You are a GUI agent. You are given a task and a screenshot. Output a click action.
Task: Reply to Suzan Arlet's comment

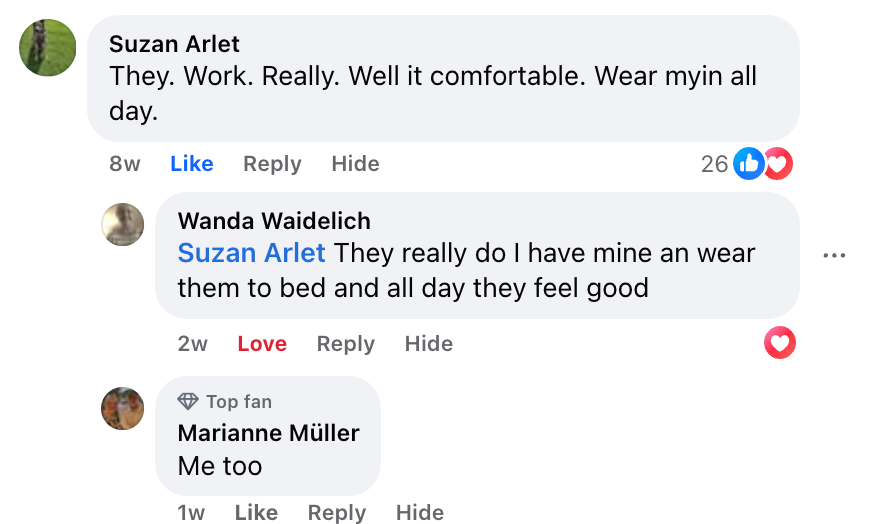272,164
